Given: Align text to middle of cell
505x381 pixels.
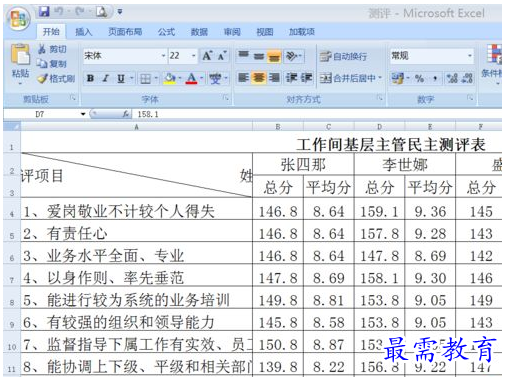Looking at the screenshot, I should tap(259, 56).
